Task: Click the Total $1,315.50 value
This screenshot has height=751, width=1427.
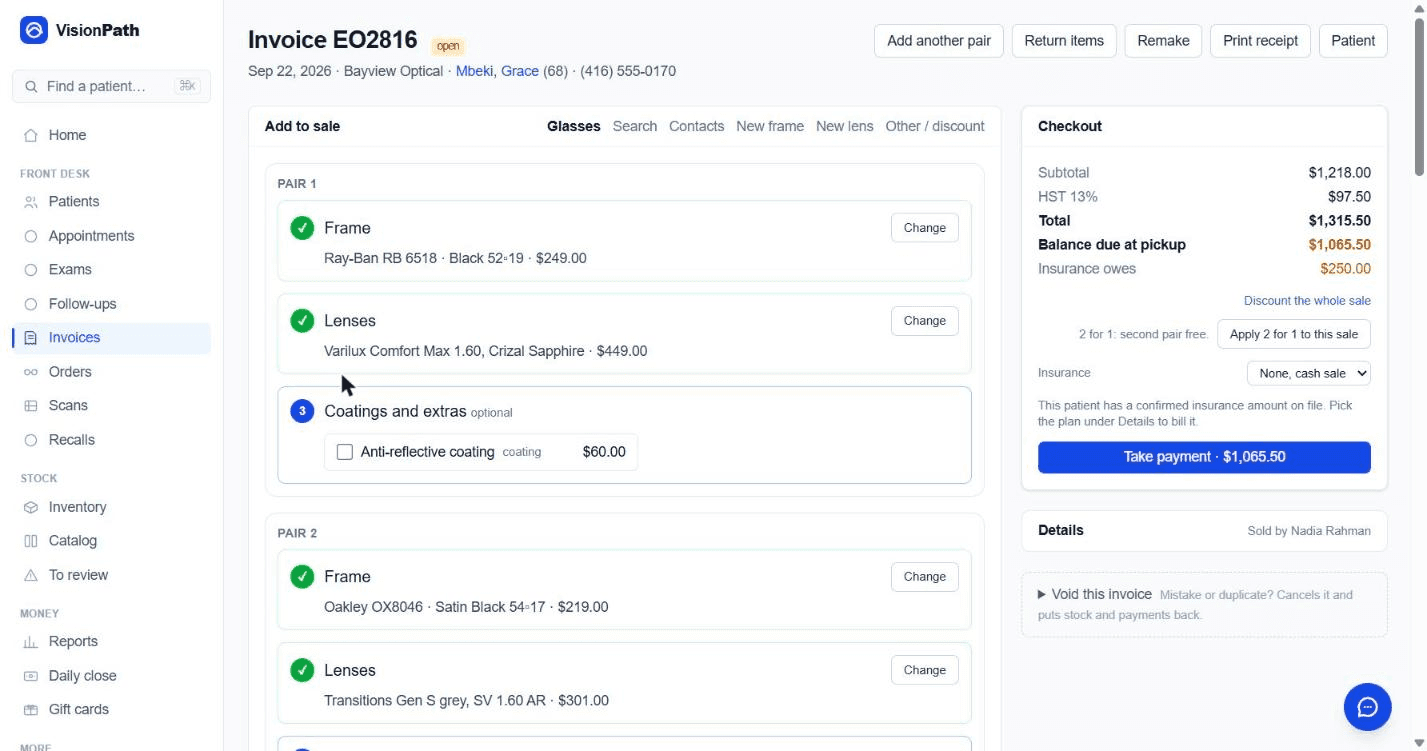Action: point(1339,221)
